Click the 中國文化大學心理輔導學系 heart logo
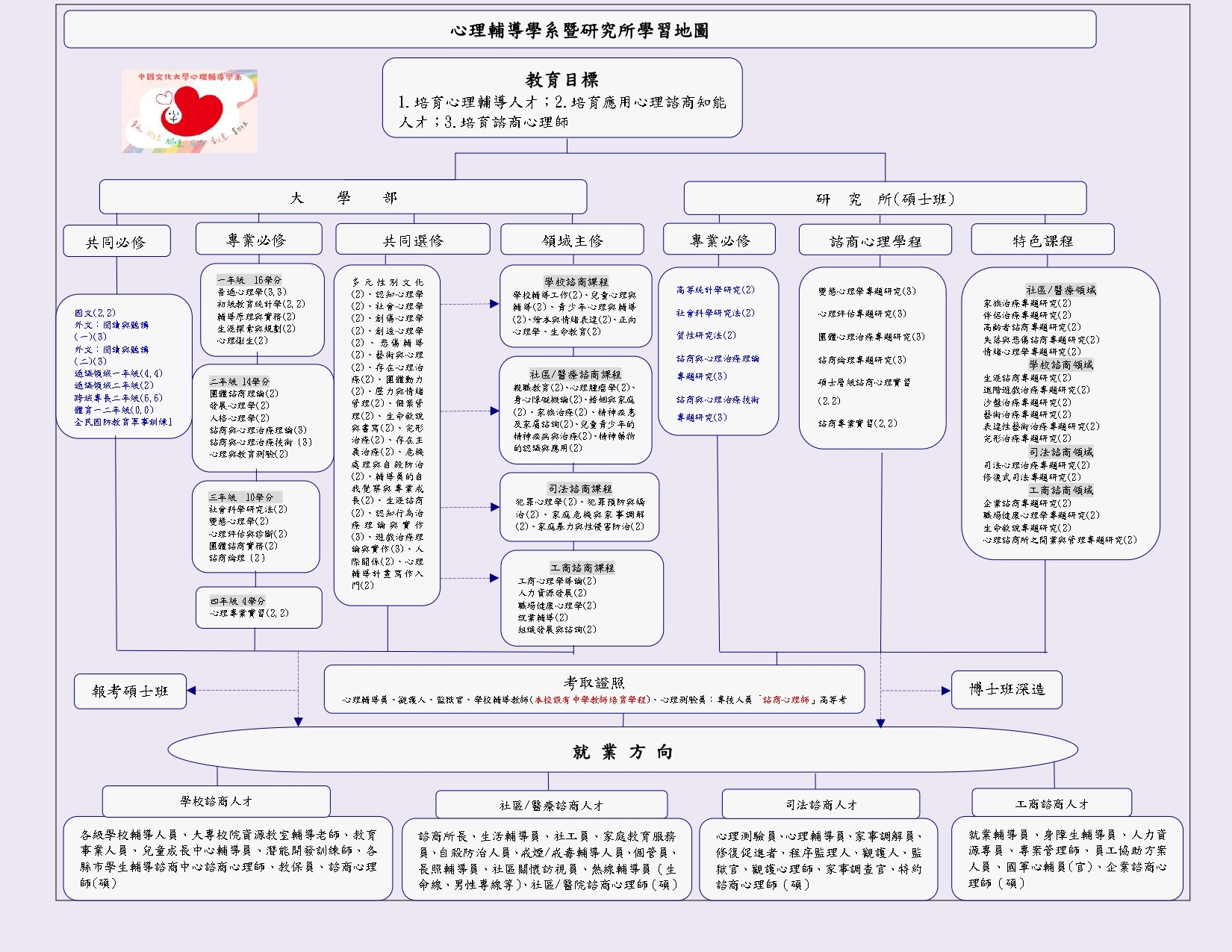Viewport: 1232px width, 952px height. coord(190,111)
